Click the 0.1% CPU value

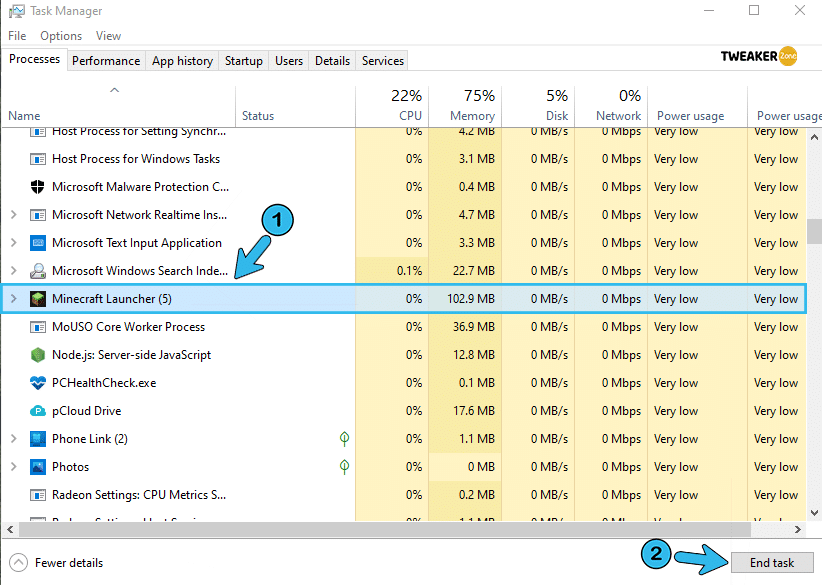409,270
